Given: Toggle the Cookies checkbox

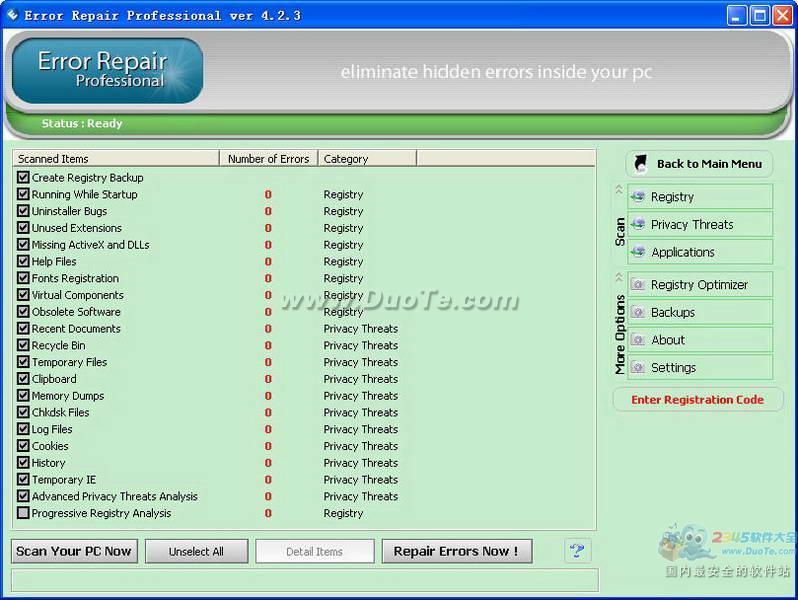Looking at the screenshot, I should pos(23,445).
